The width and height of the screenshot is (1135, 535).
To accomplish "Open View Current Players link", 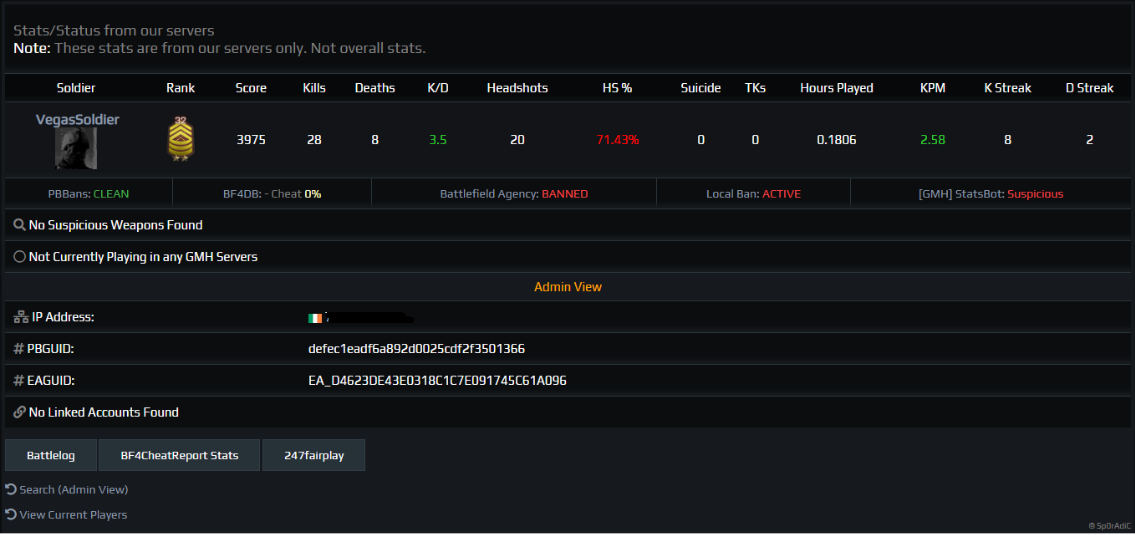I will (x=73, y=515).
